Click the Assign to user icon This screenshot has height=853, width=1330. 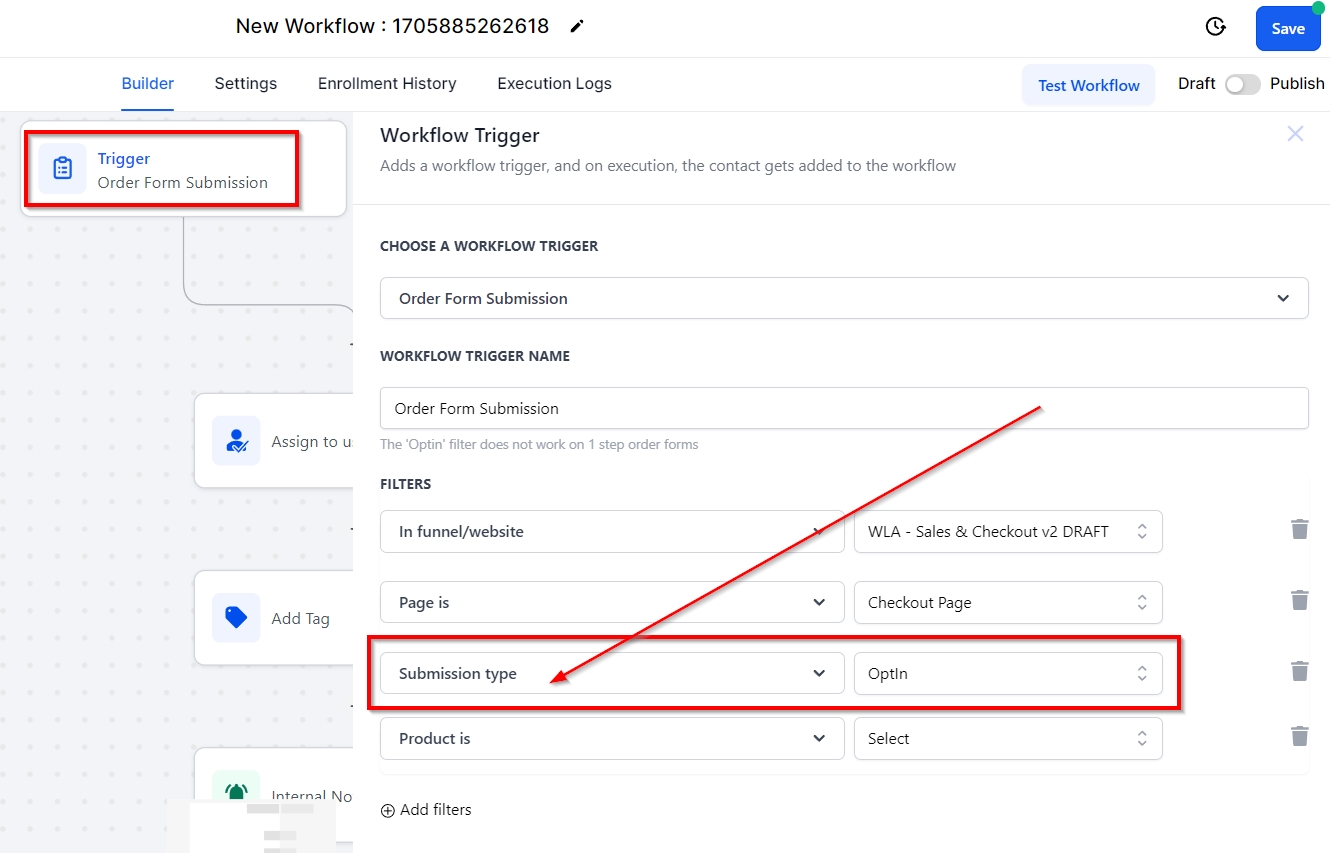236,441
